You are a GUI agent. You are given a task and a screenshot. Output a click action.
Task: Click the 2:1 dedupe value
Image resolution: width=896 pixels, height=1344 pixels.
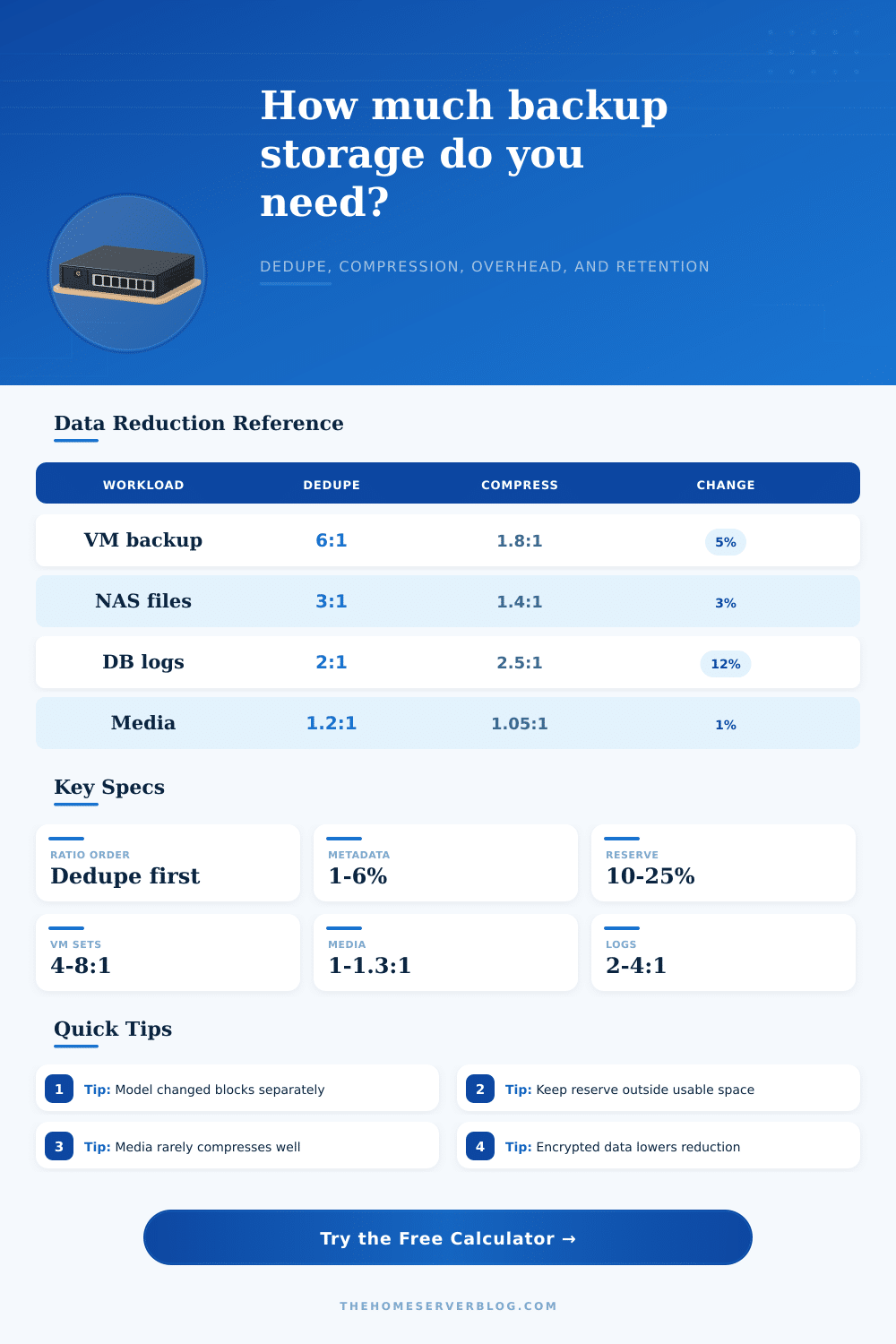point(332,662)
